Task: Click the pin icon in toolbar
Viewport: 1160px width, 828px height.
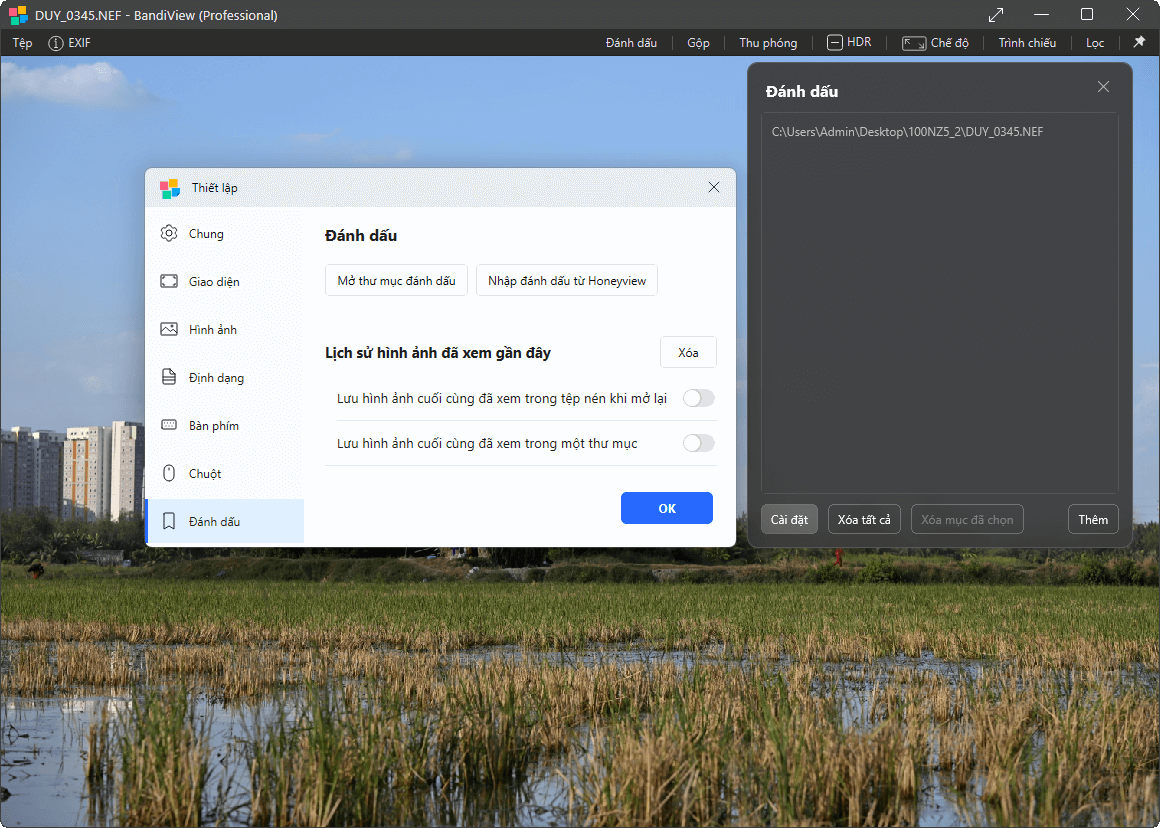Action: [x=1138, y=43]
